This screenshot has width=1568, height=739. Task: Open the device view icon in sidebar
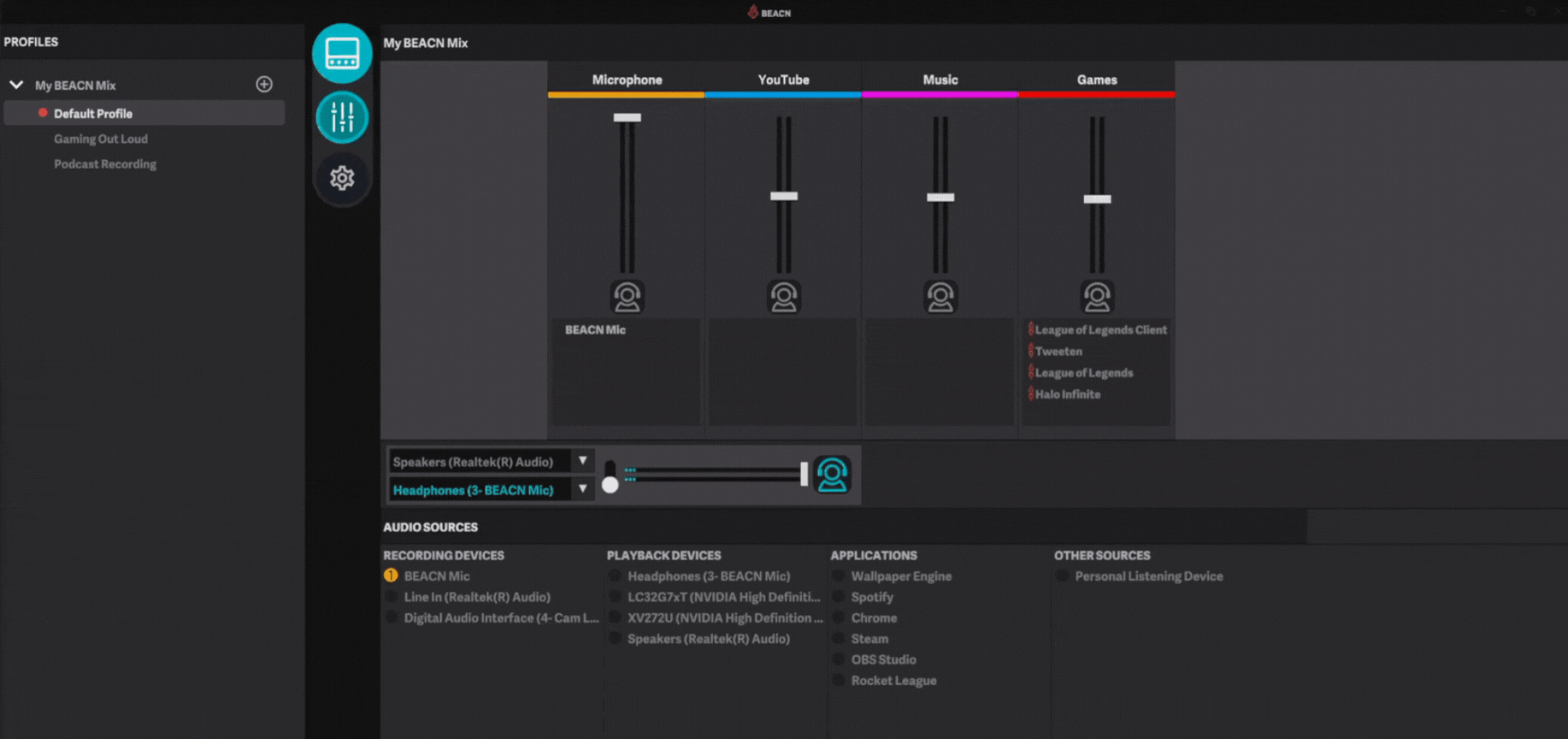tap(342, 53)
